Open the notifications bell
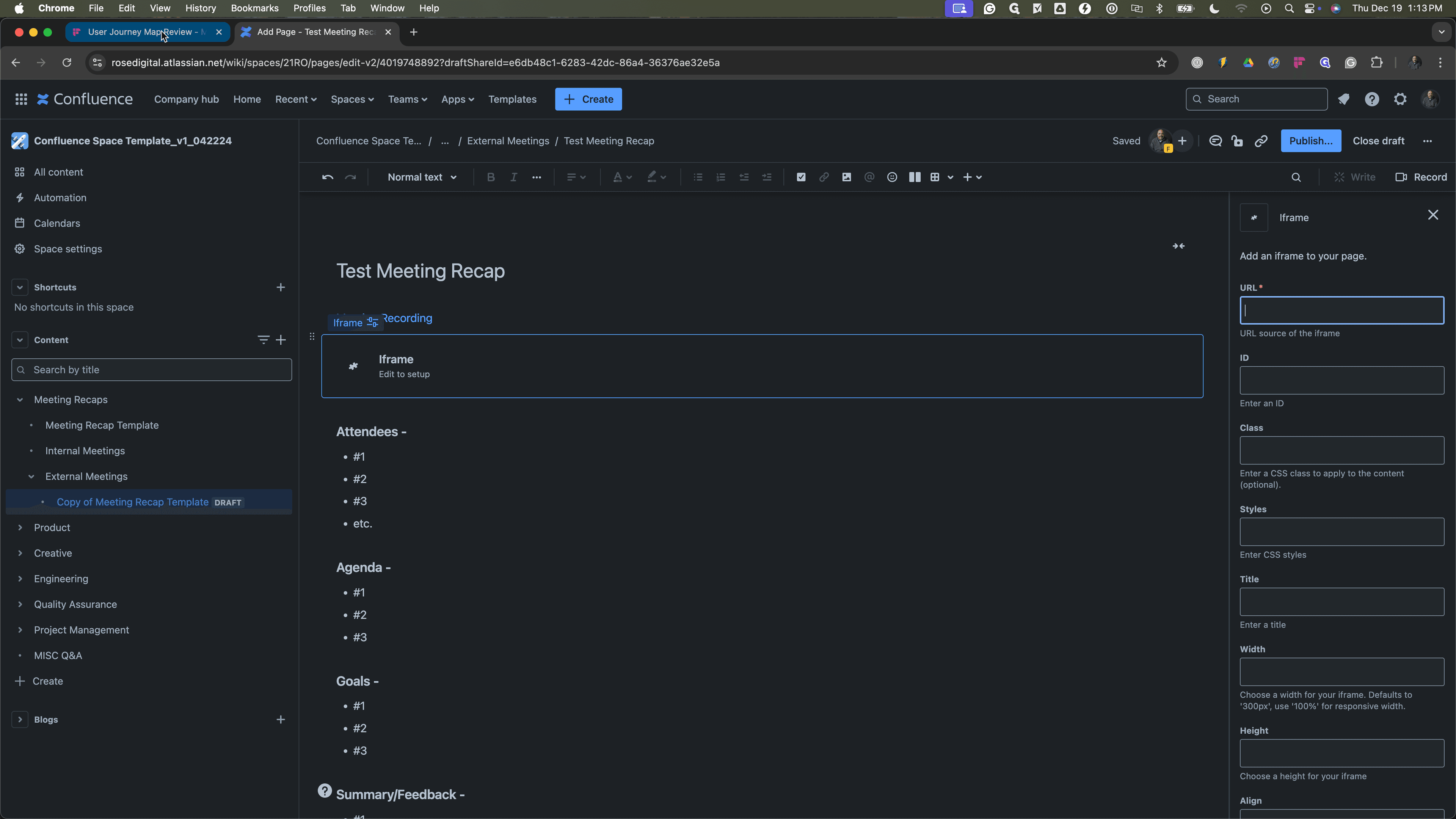1456x819 pixels. click(1343, 99)
